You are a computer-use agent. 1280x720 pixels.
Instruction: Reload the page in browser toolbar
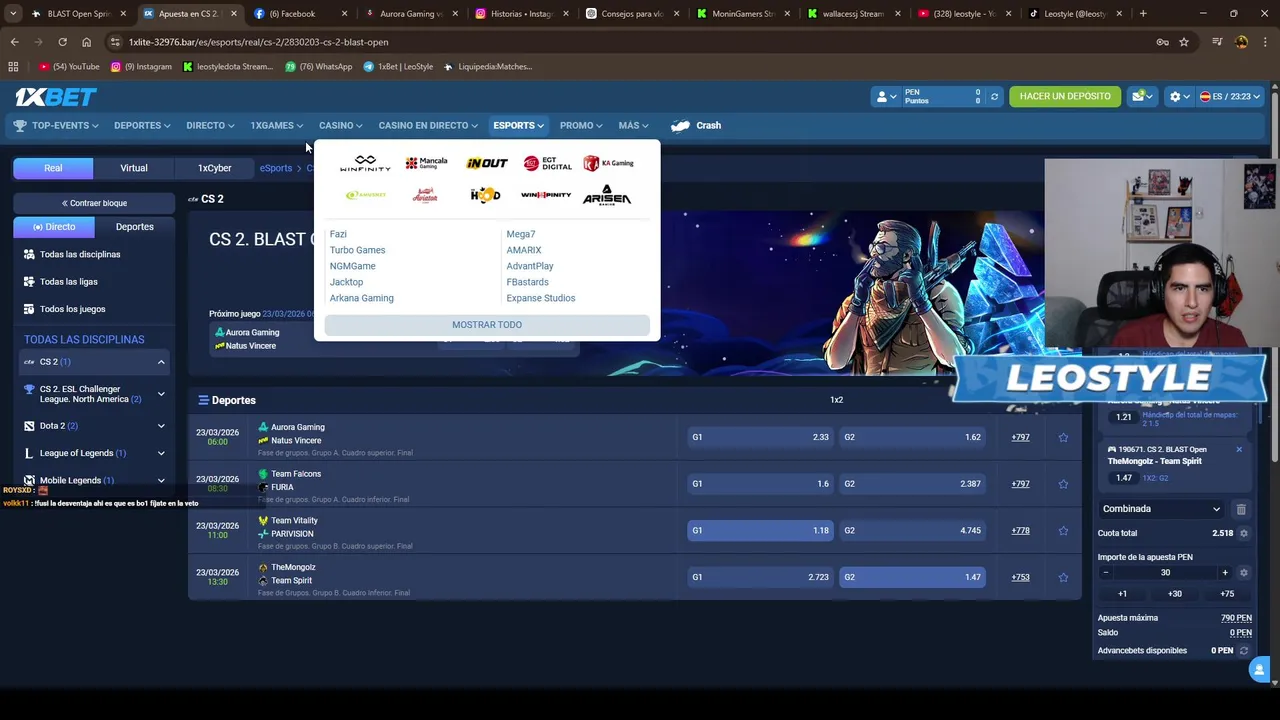point(62,42)
